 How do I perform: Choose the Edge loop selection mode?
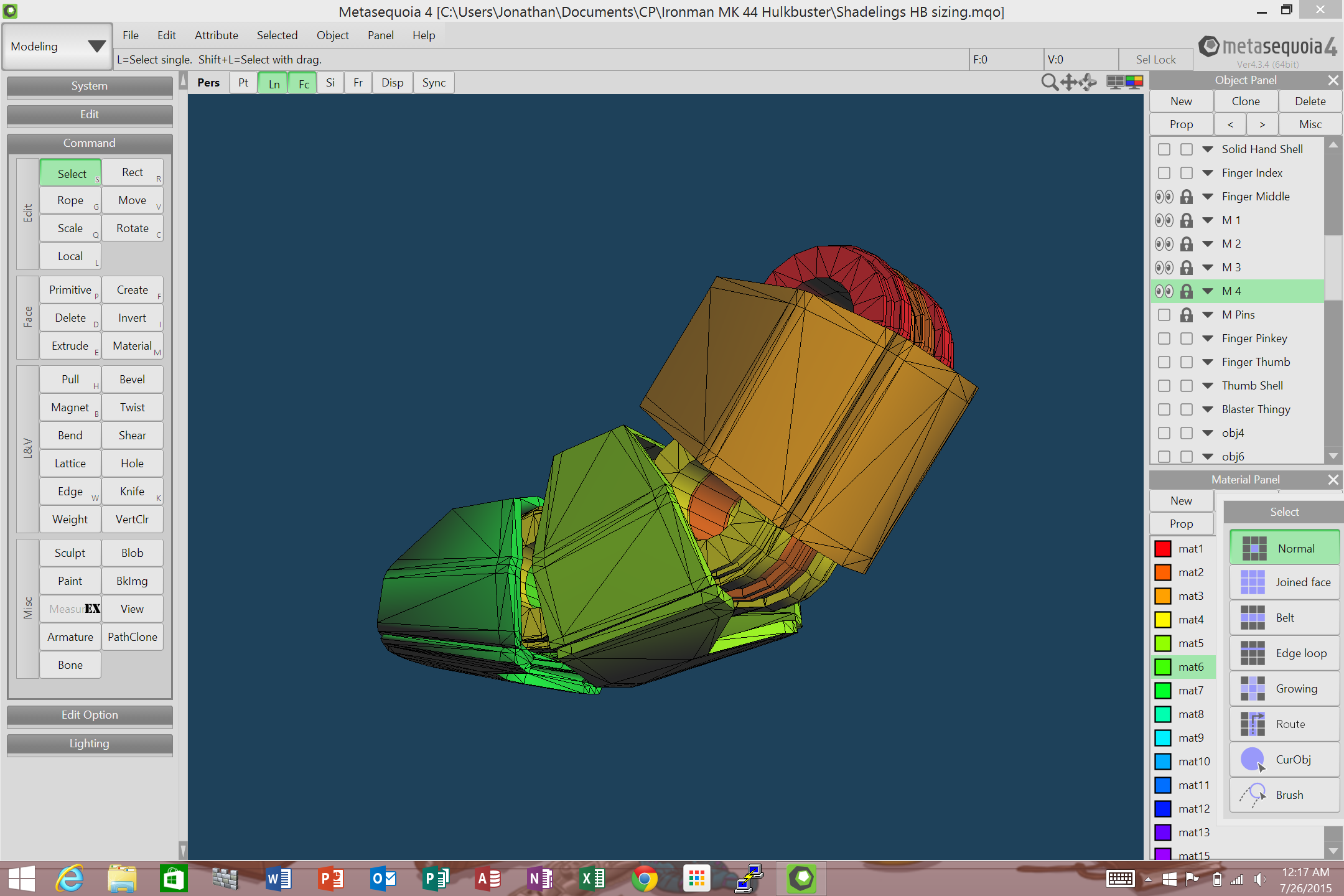tap(1285, 653)
